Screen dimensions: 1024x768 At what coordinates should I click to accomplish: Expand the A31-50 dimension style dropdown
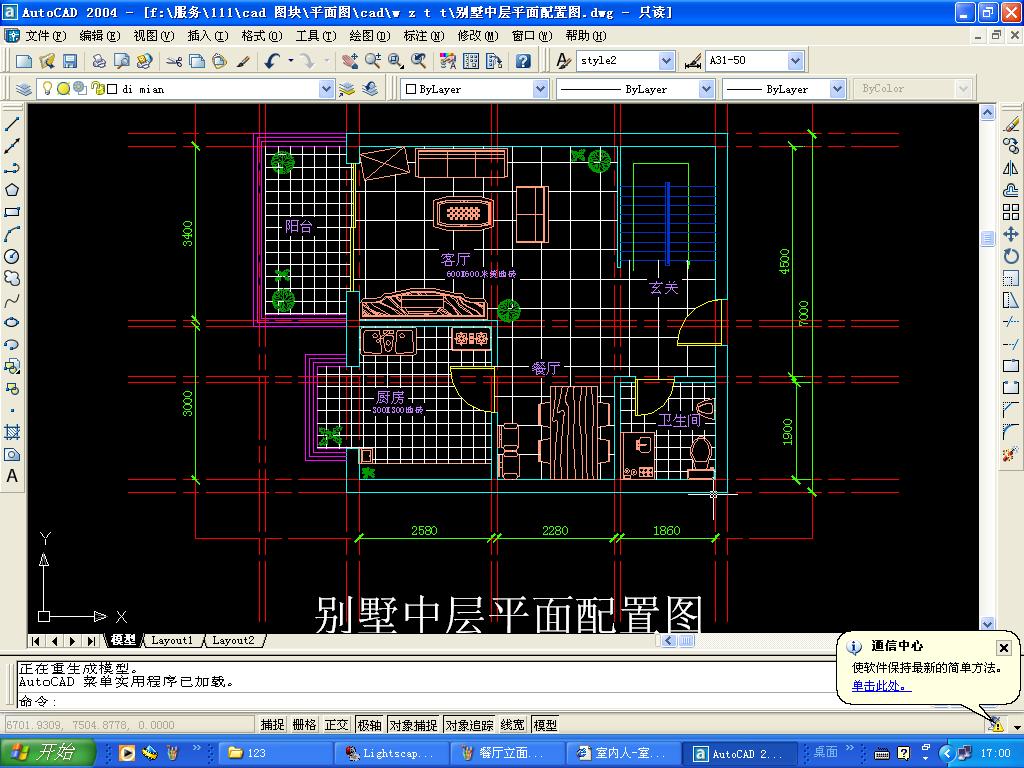pyautogui.click(x=795, y=61)
